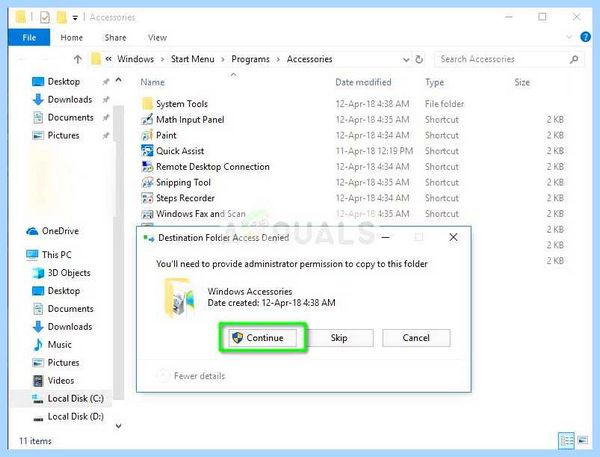
Task: Navigate to Programs breadcrumb
Action: (250, 59)
